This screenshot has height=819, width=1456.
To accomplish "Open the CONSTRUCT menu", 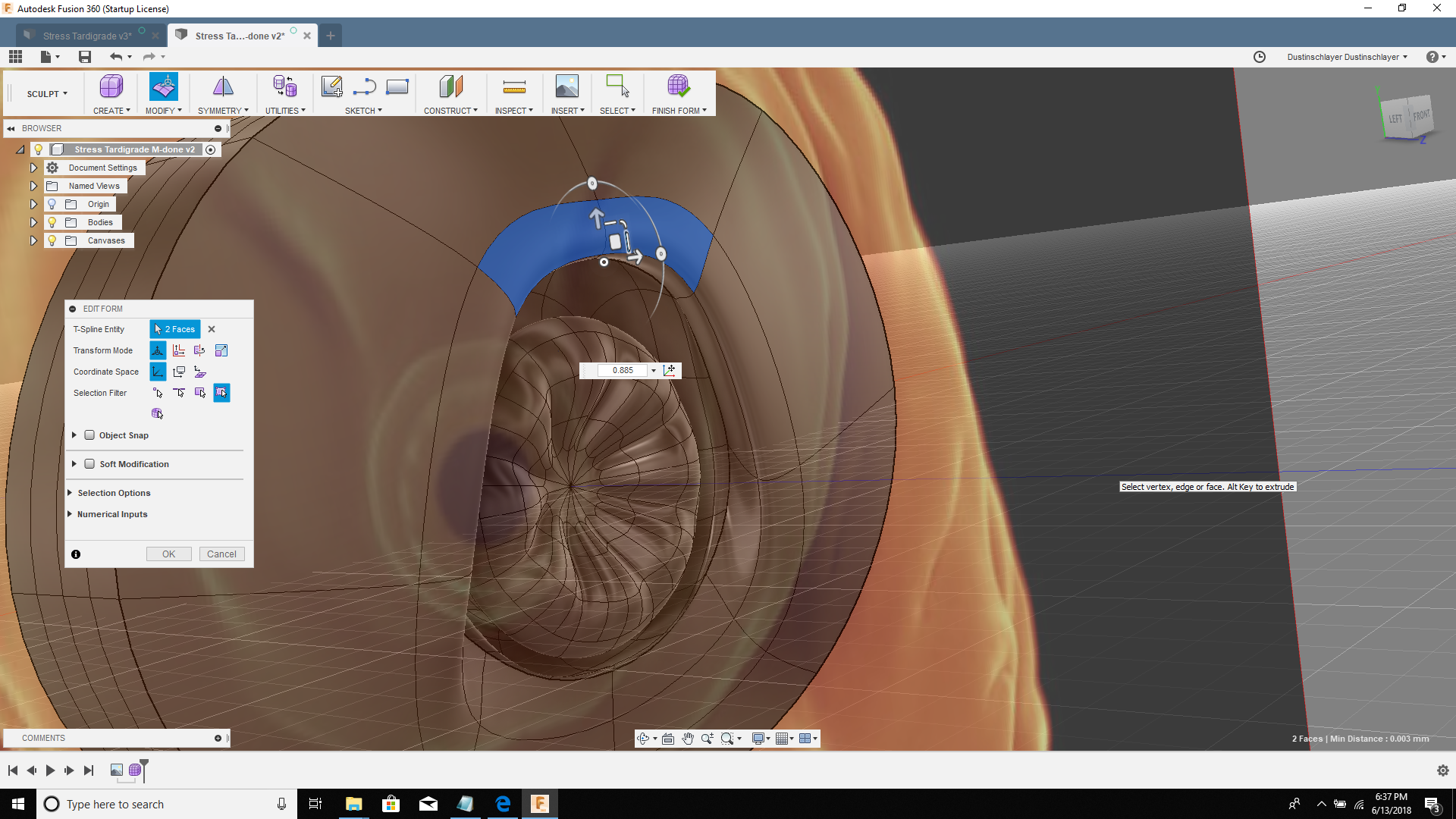I will coord(450,111).
